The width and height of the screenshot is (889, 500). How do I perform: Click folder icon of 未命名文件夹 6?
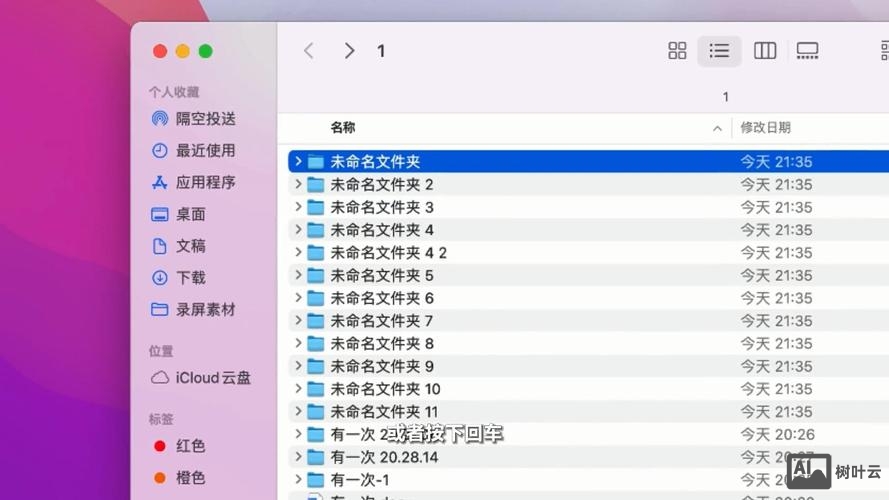316,298
